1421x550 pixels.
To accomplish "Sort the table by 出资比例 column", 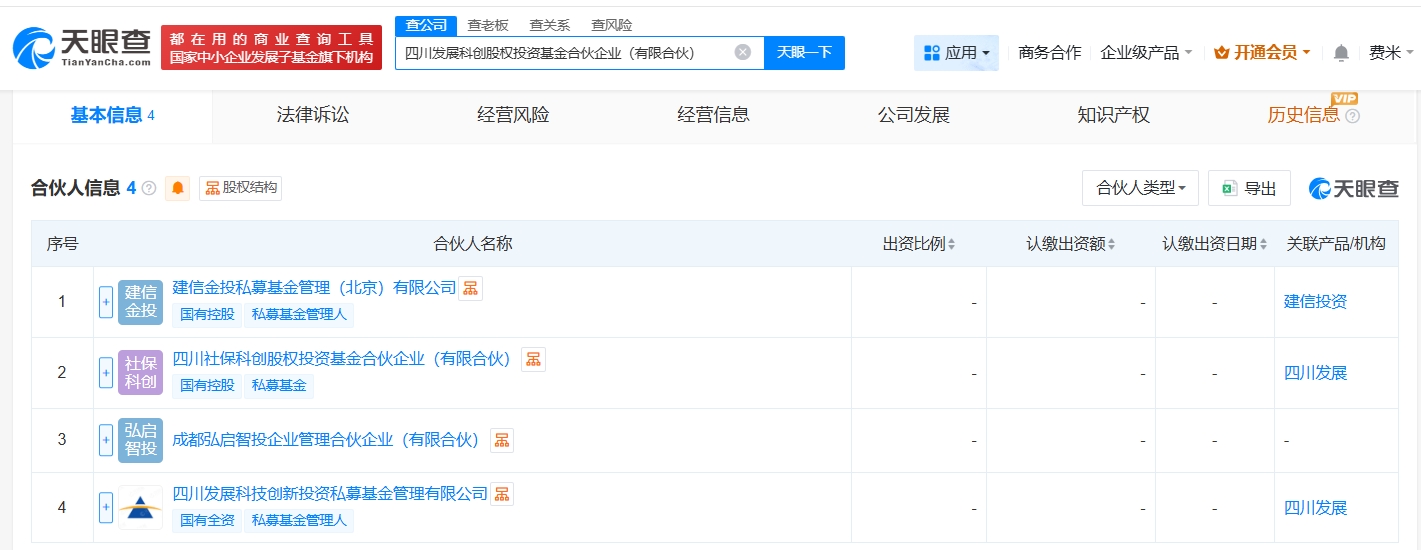I will 919,244.
